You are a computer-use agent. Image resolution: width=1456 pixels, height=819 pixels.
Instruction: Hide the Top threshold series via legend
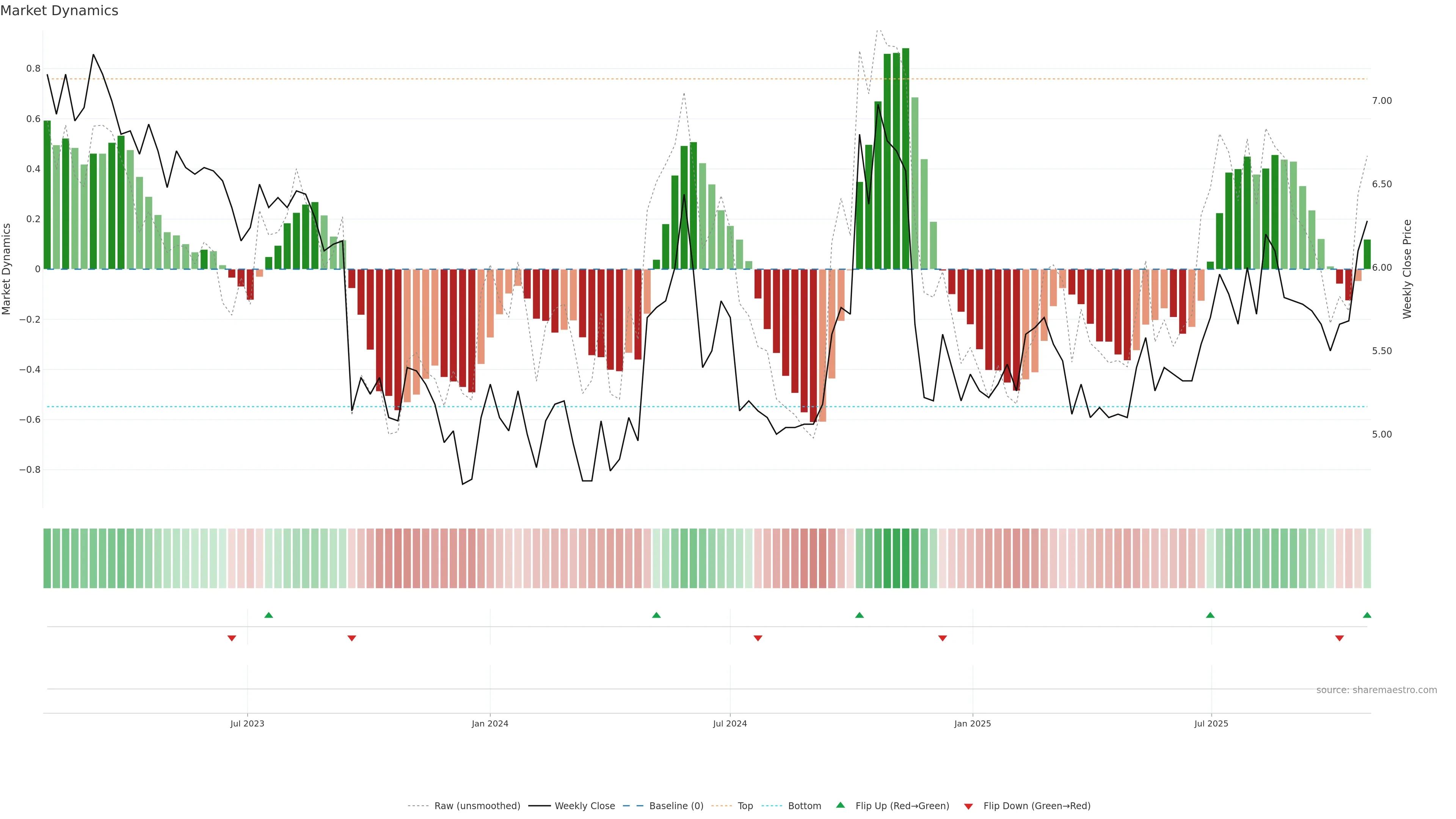tap(745, 806)
